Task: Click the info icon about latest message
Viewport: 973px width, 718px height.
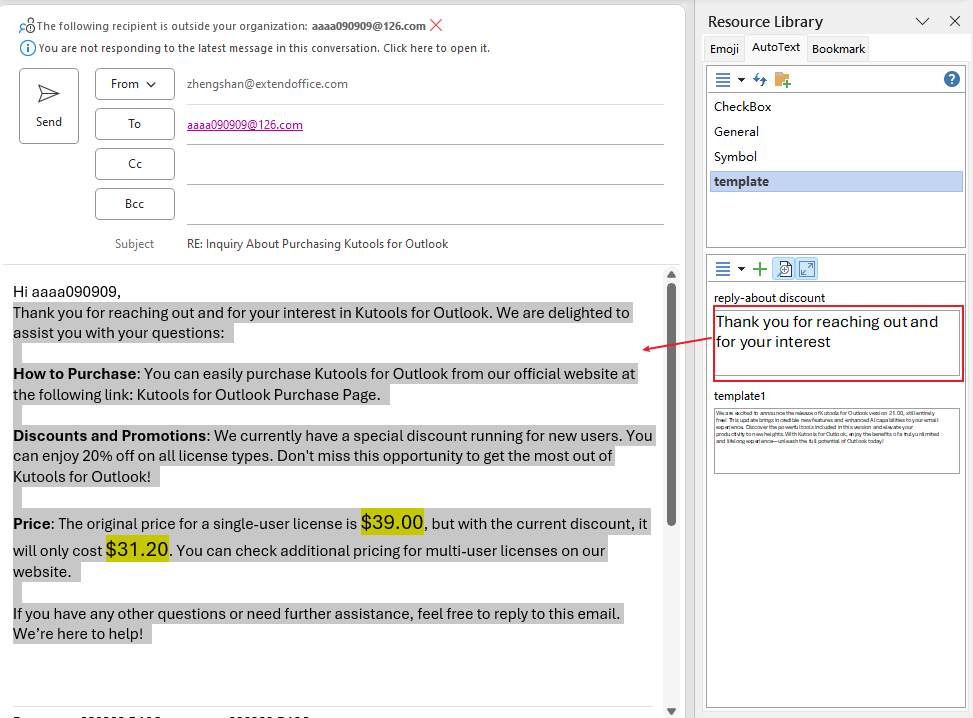Action: click(27, 48)
